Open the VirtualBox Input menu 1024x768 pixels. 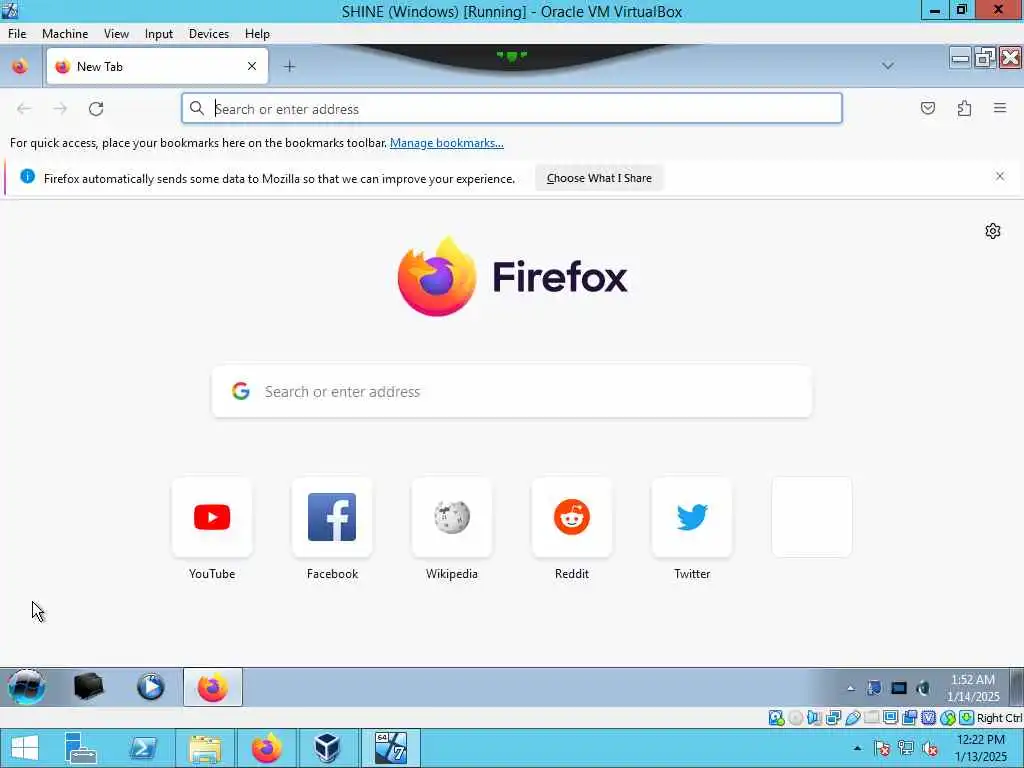[159, 34]
